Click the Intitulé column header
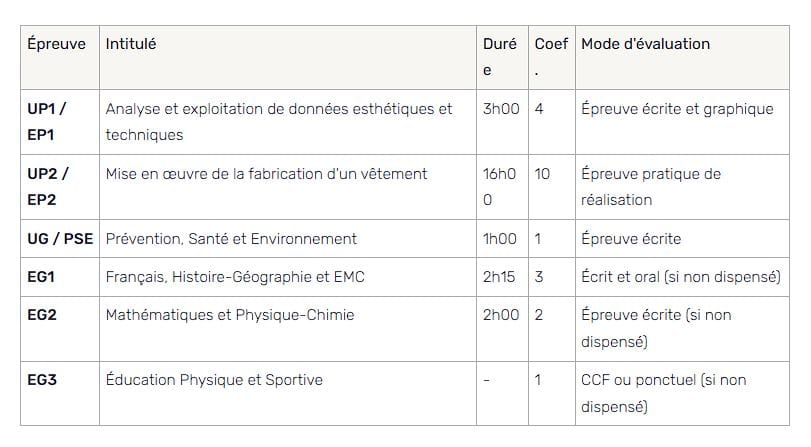811x447 pixels. click(x=131, y=44)
